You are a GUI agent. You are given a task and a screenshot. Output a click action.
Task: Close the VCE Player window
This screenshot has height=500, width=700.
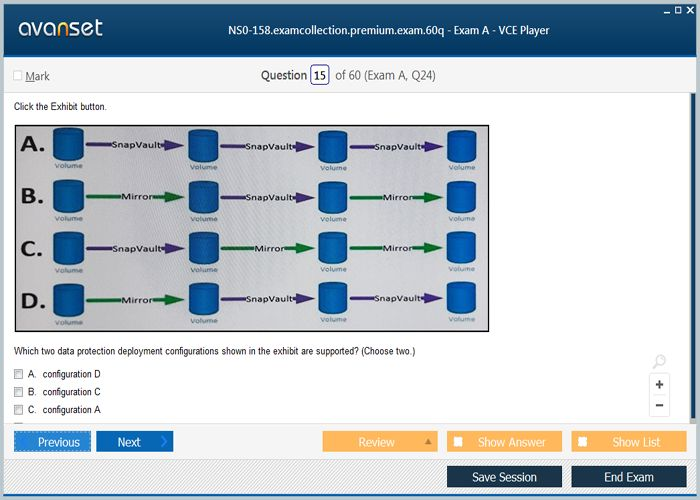tap(690, 10)
